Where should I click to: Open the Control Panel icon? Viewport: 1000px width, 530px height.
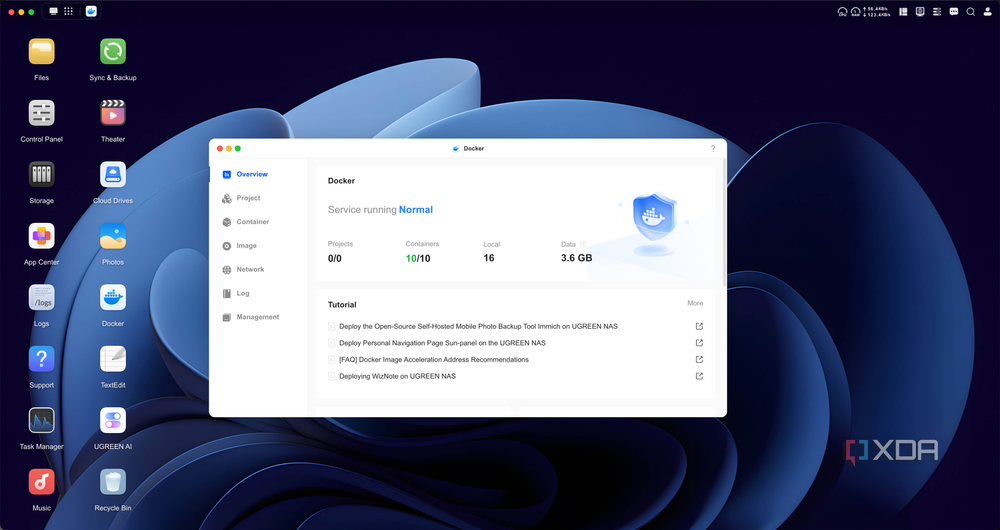point(41,113)
